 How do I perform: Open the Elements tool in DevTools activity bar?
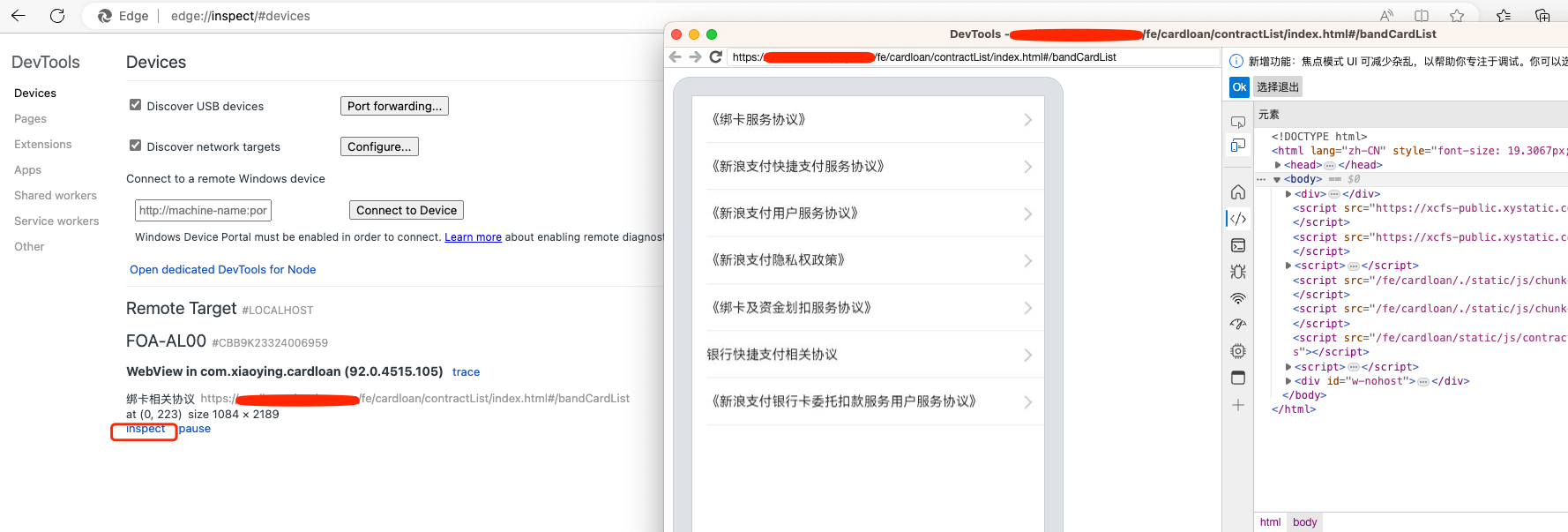tap(1238, 218)
